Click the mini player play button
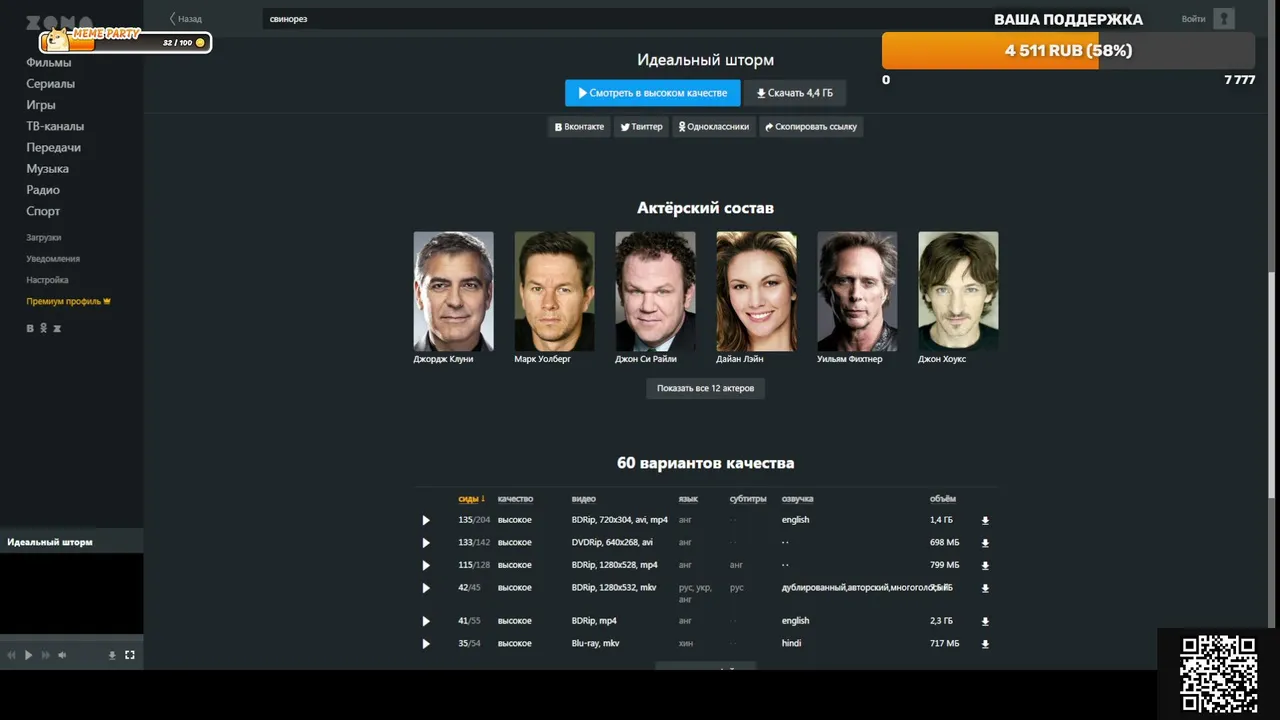 (28, 655)
